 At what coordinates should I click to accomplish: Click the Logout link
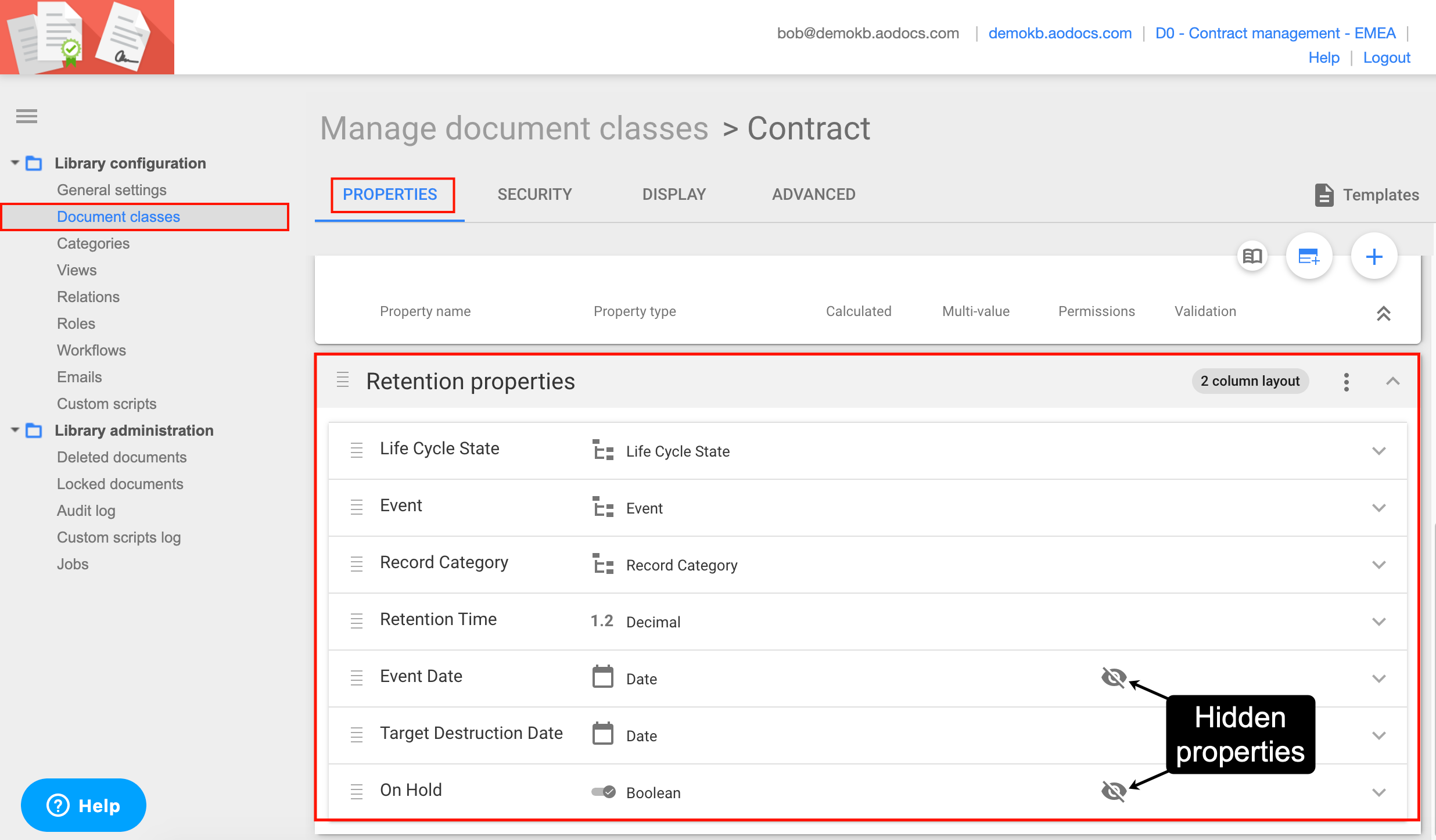click(x=1387, y=57)
